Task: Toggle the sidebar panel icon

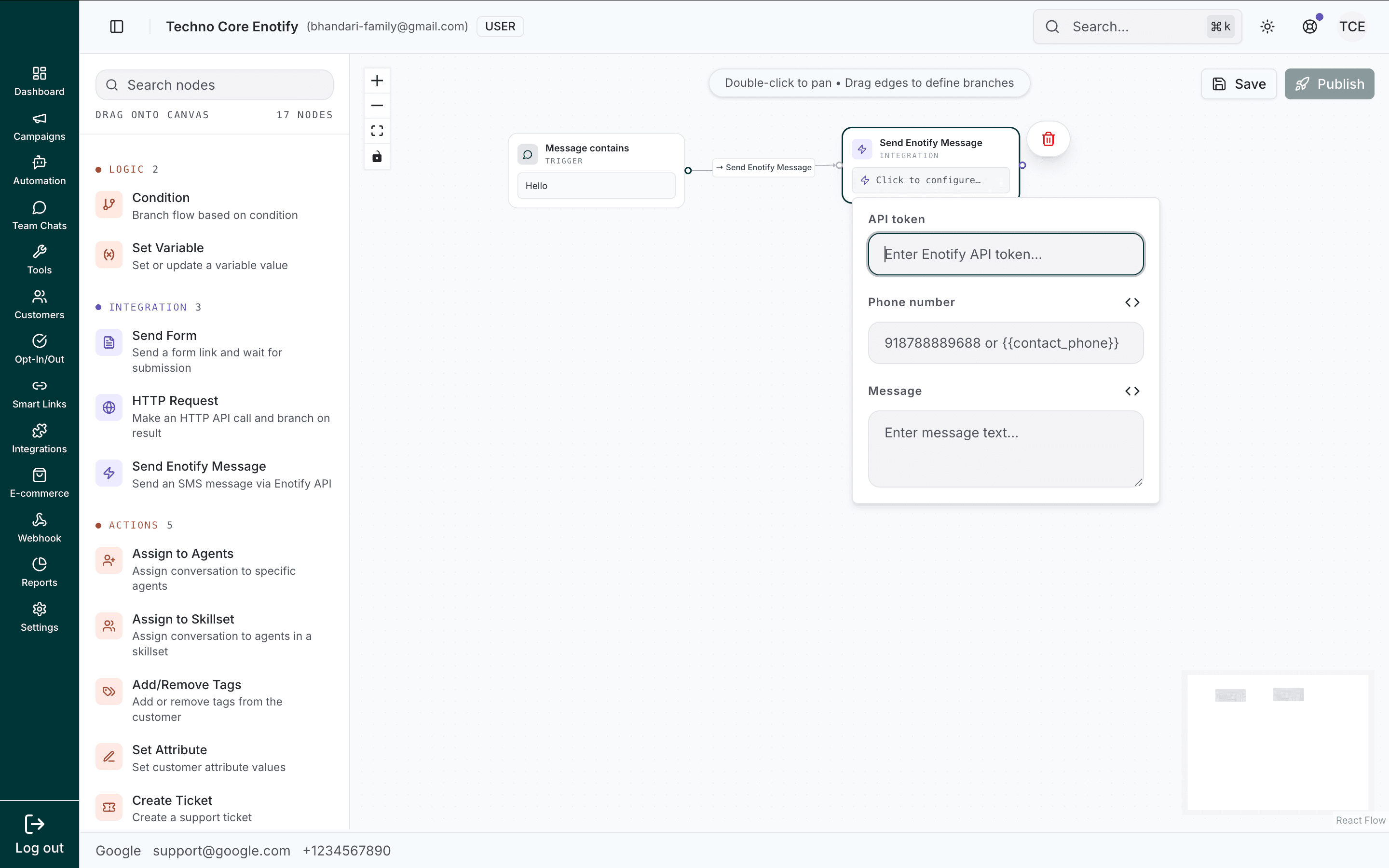Action: pos(117,27)
